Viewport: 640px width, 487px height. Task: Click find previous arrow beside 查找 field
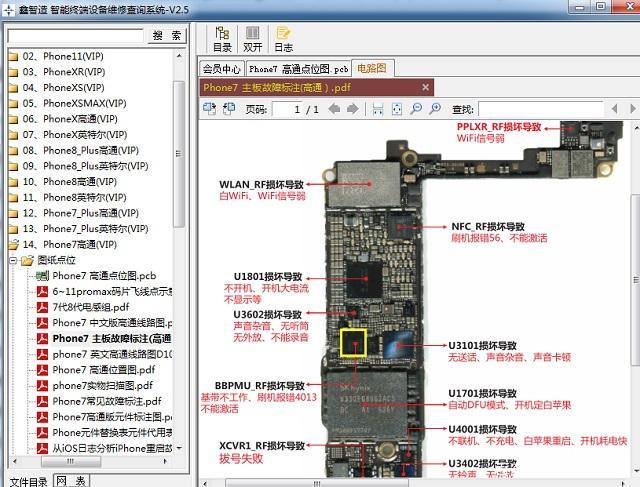(615, 109)
